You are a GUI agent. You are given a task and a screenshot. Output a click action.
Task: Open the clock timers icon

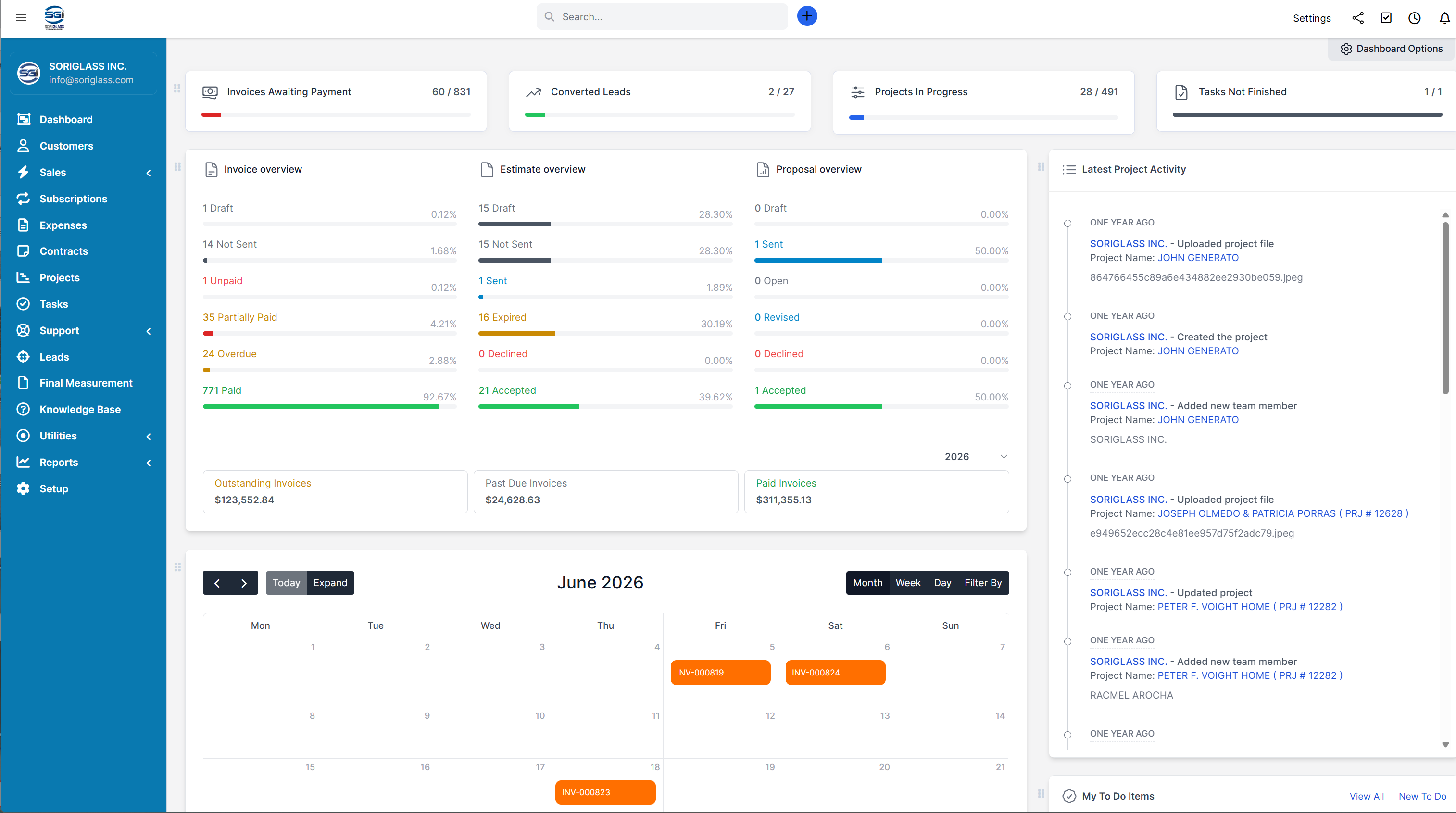[1414, 18]
